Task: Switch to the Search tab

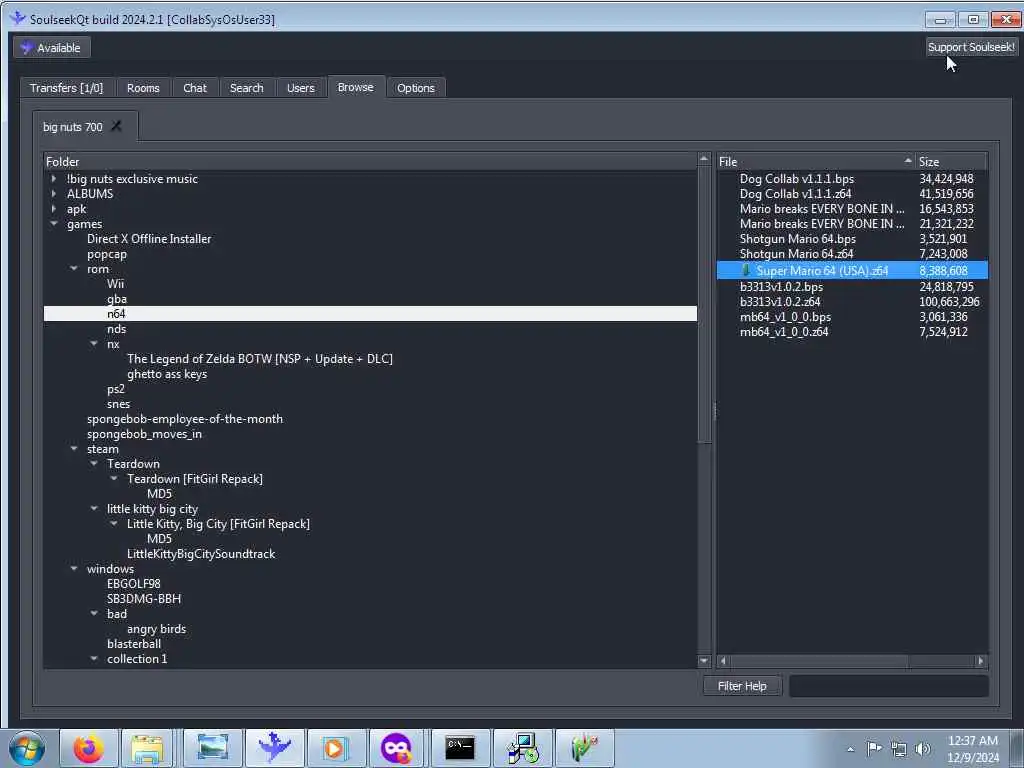Action: coord(246,88)
